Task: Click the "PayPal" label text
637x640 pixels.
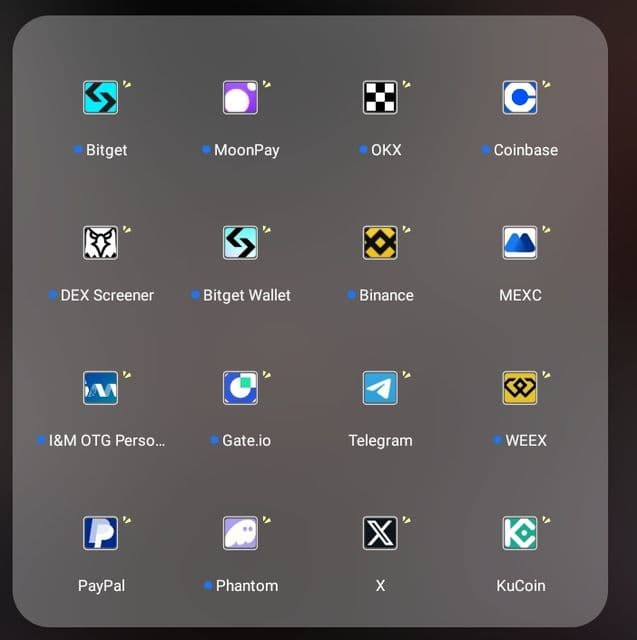Action: click(101, 587)
